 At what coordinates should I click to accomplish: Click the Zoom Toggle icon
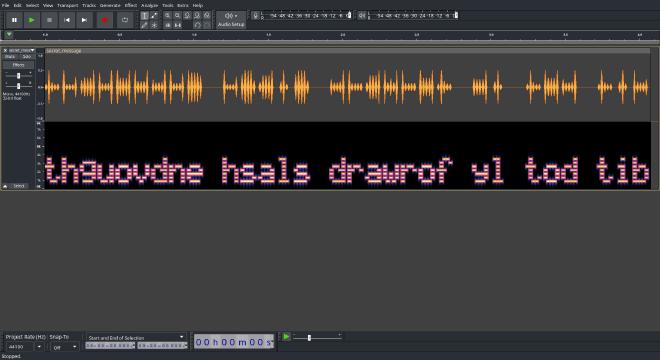[206, 16]
